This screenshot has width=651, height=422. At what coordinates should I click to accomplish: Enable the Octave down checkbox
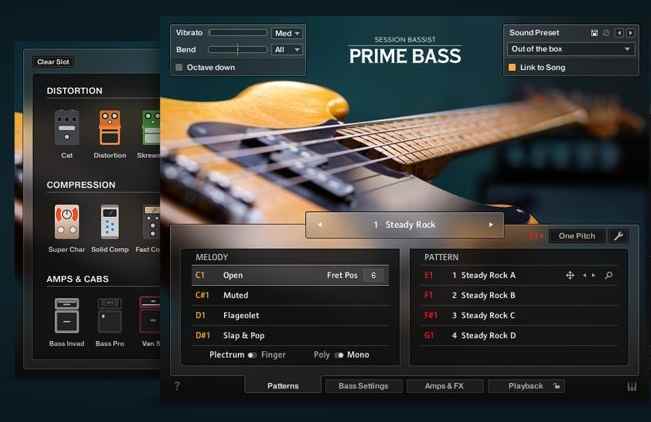pos(179,67)
